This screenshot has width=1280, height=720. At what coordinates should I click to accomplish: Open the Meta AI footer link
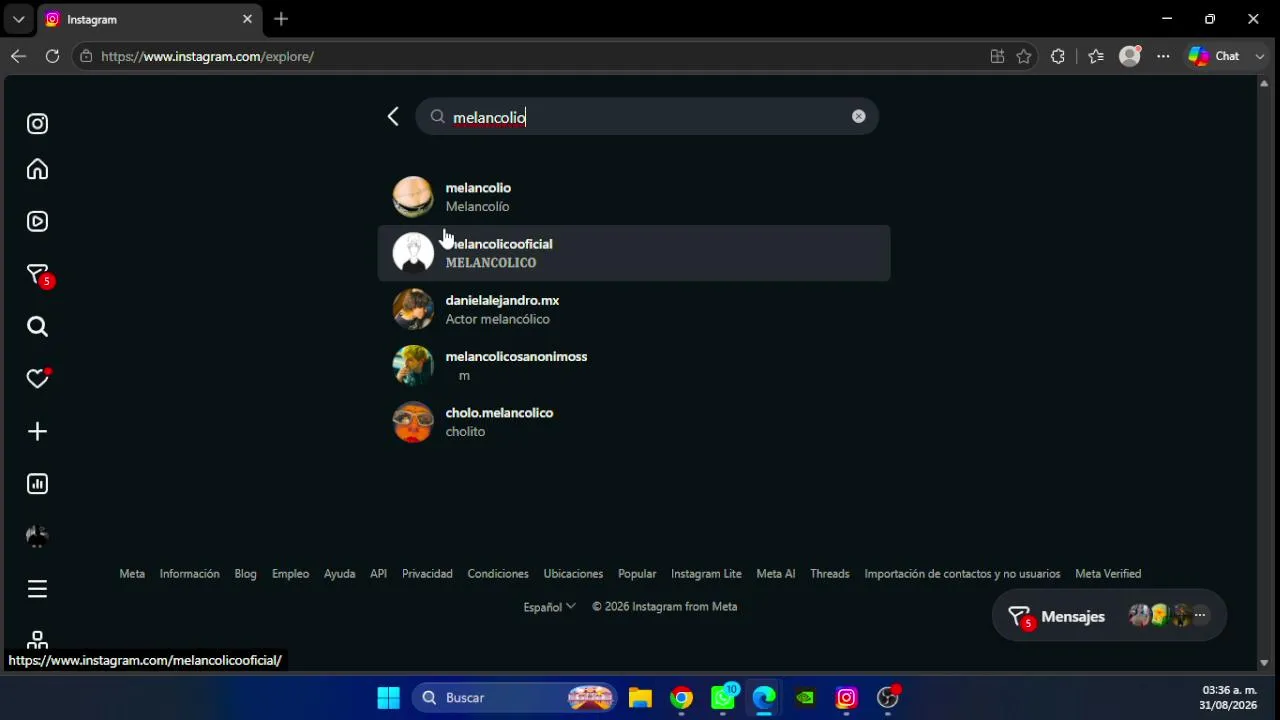tap(776, 574)
